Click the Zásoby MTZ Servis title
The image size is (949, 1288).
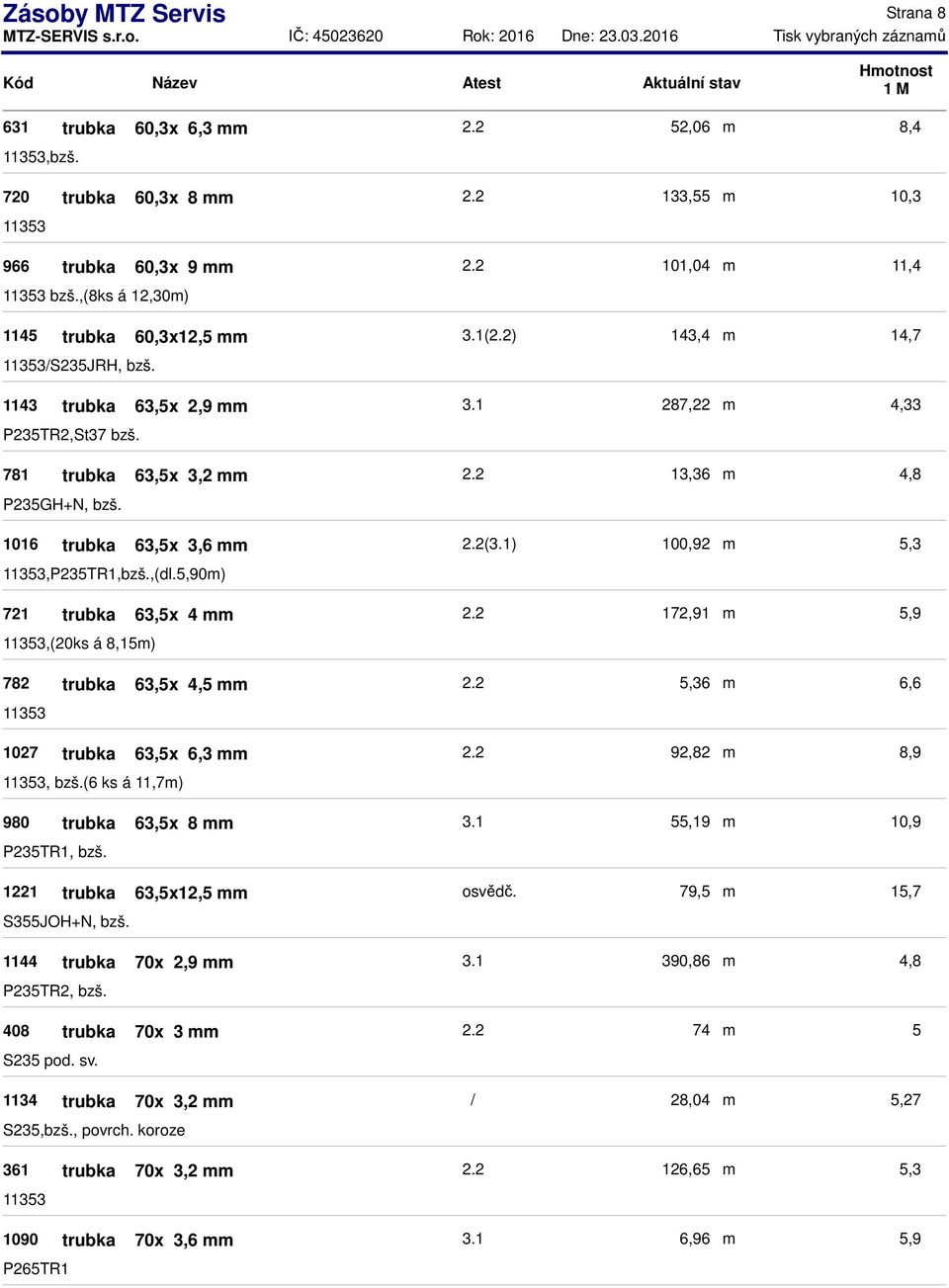tap(114, 14)
